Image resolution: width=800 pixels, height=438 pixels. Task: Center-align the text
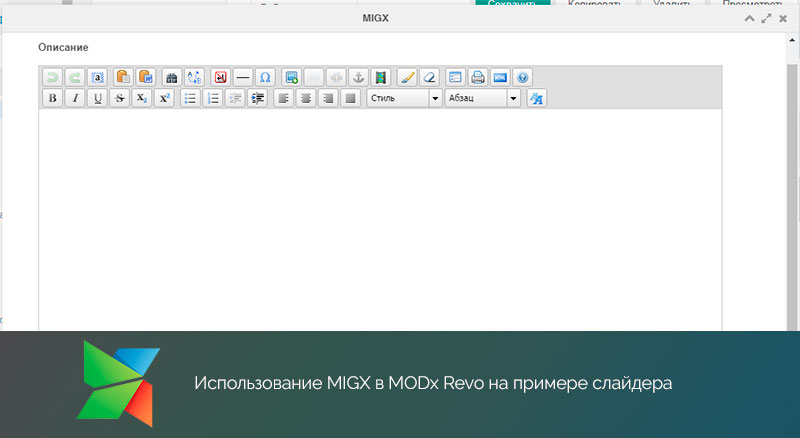click(x=306, y=98)
